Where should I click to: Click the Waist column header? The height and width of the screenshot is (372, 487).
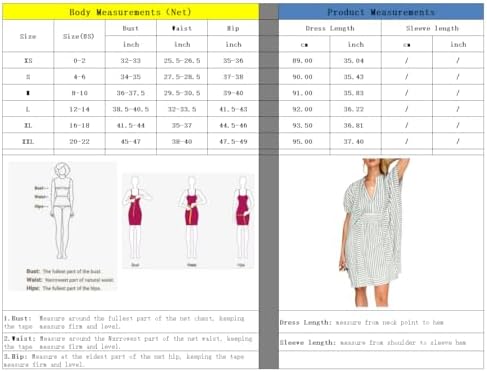tap(182, 28)
